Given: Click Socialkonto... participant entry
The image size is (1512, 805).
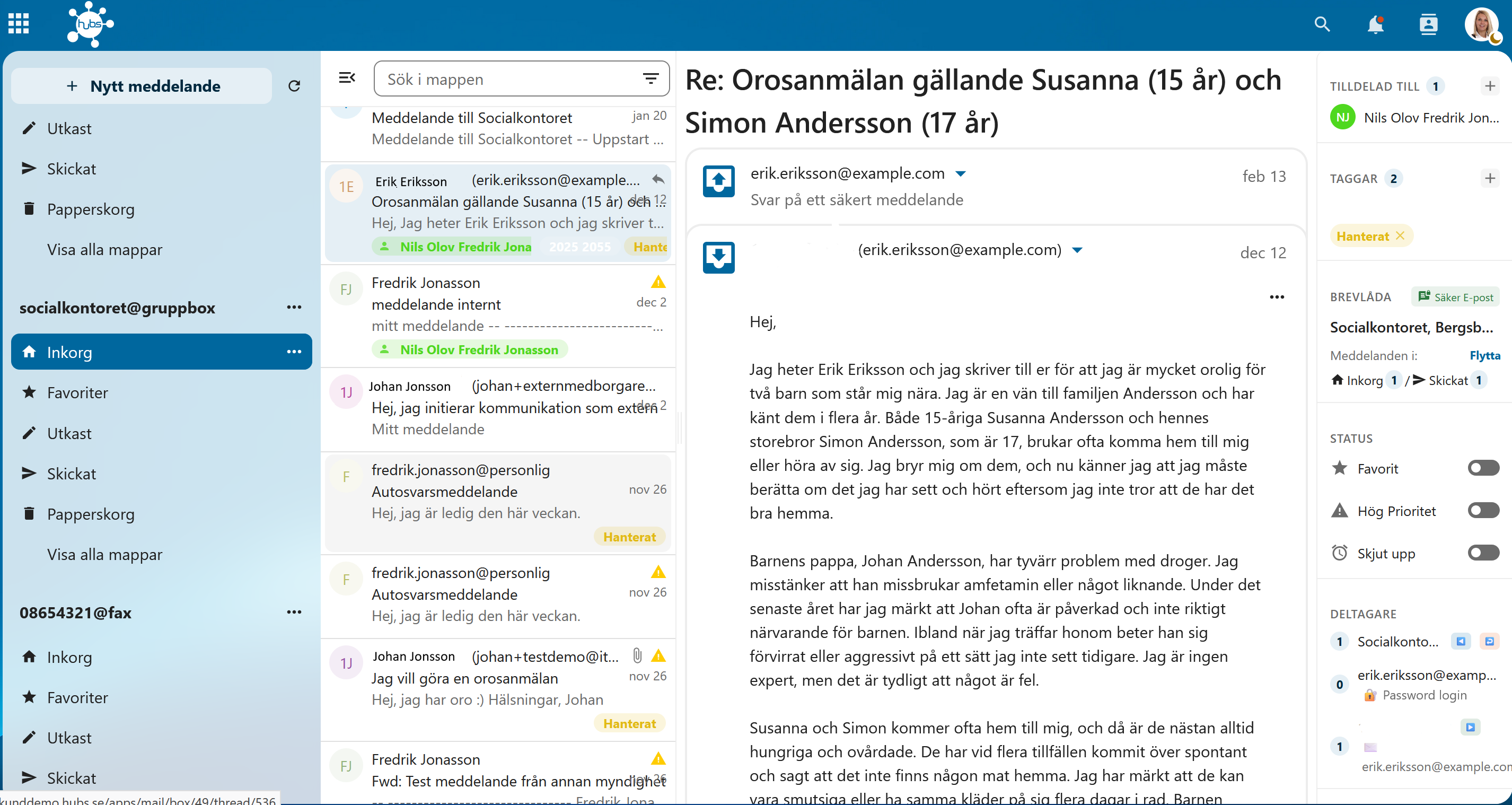Looking at the screenshot, I should click(1397, 641).
